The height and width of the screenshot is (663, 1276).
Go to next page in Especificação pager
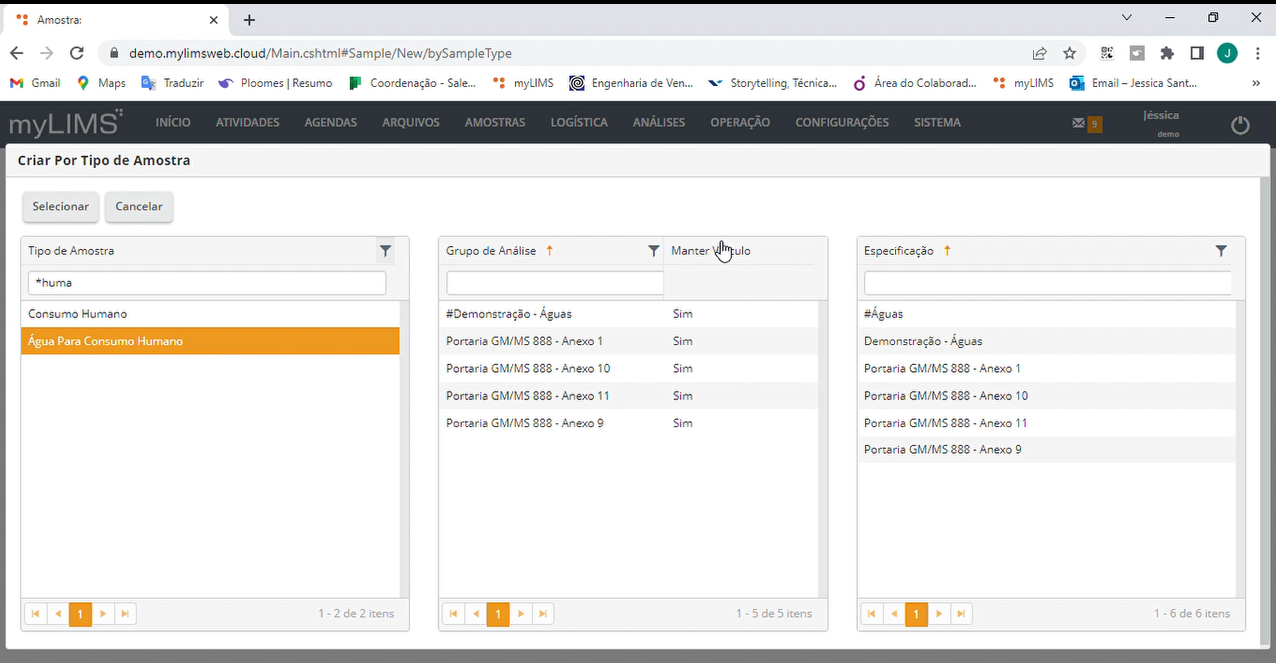coord(938,614)
